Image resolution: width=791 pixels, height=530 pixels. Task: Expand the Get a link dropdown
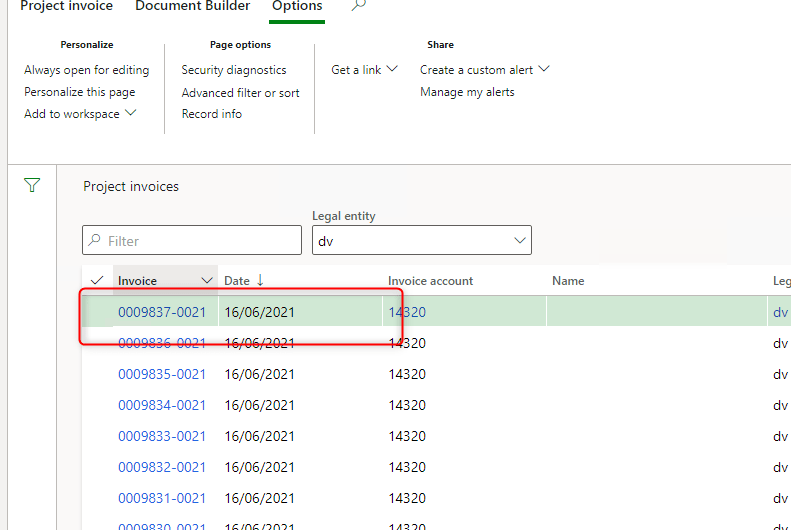pyautogui.click(x=364, y=70)
